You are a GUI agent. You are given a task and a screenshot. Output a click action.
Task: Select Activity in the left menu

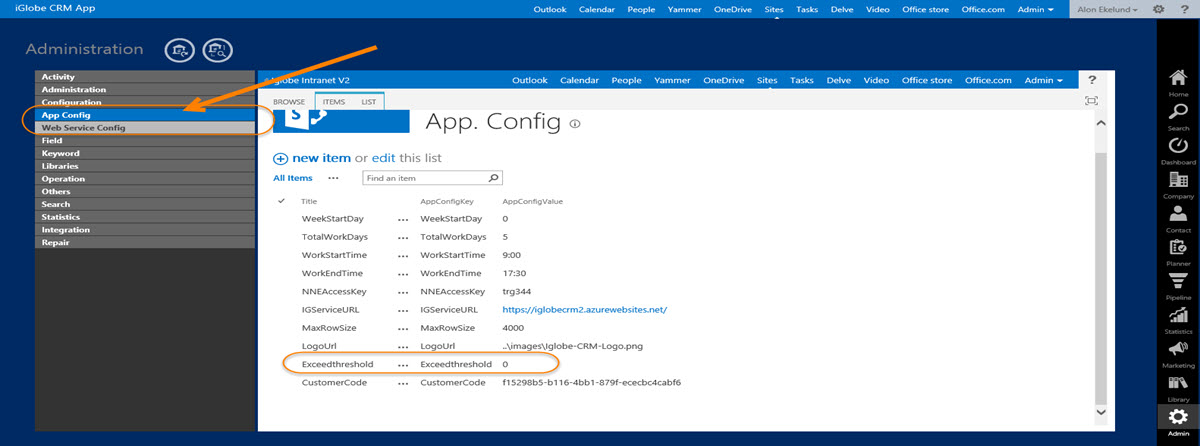tap(145, 77)
